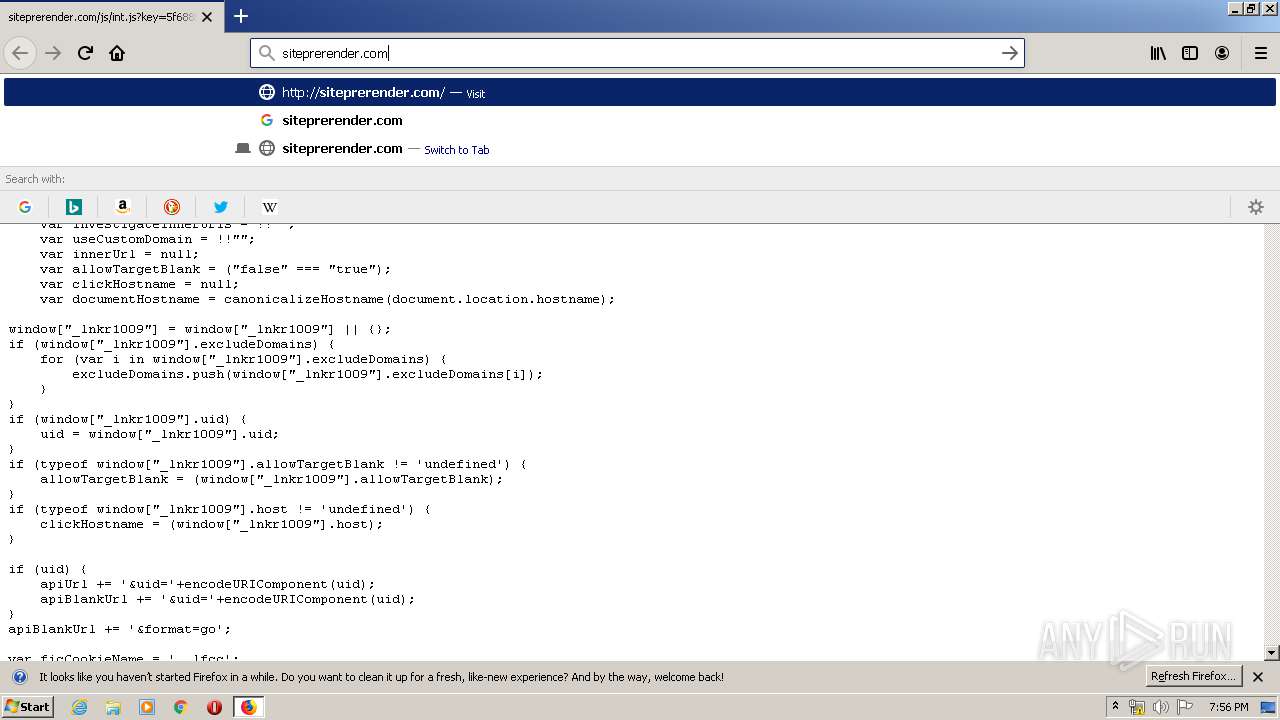Open the Firefox account icon
This screenshot has height=720, width=1280.
pyautogui.click(x=1222, y=53)
